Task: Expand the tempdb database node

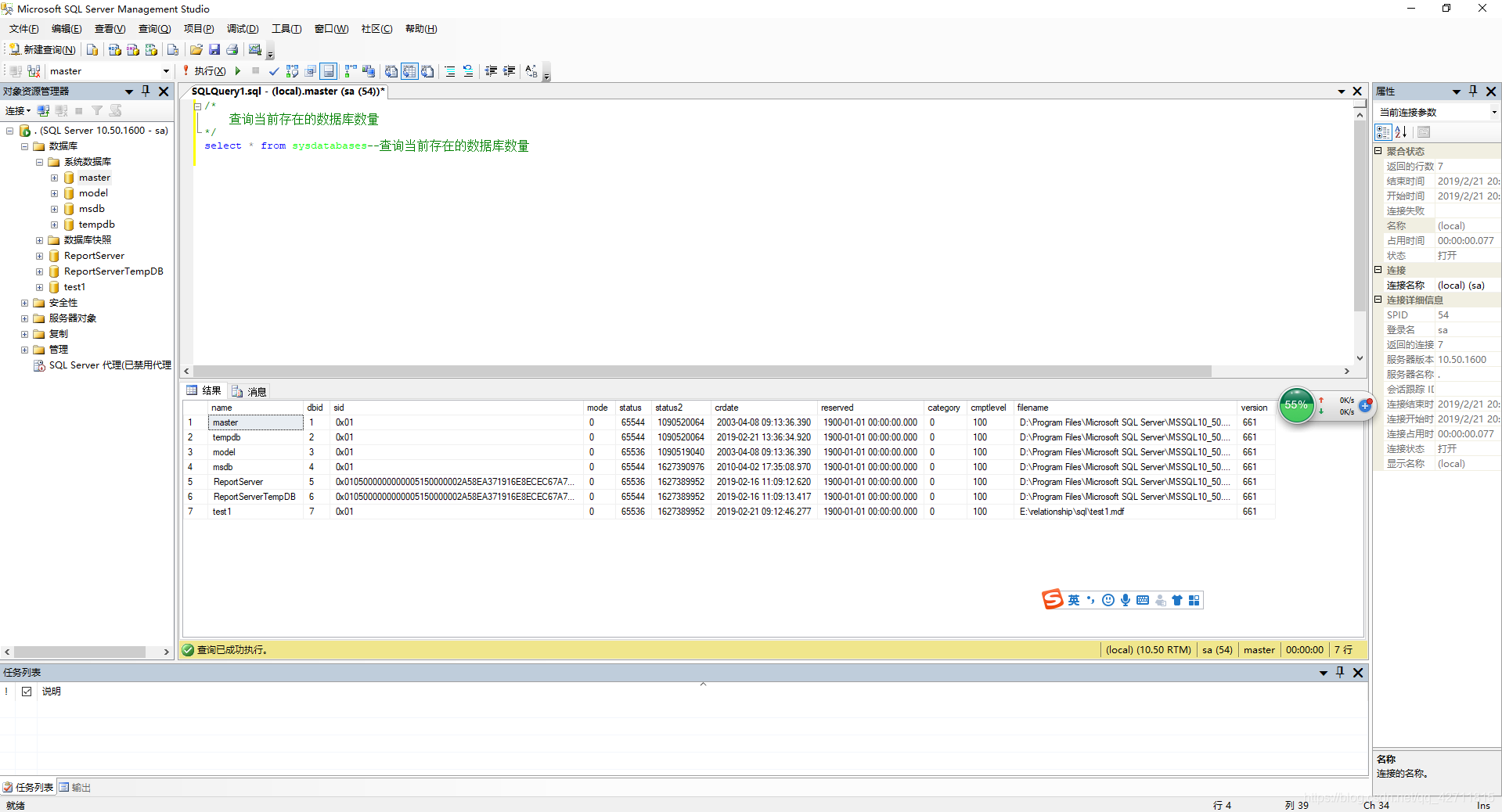Action: (x=55, y=225)
